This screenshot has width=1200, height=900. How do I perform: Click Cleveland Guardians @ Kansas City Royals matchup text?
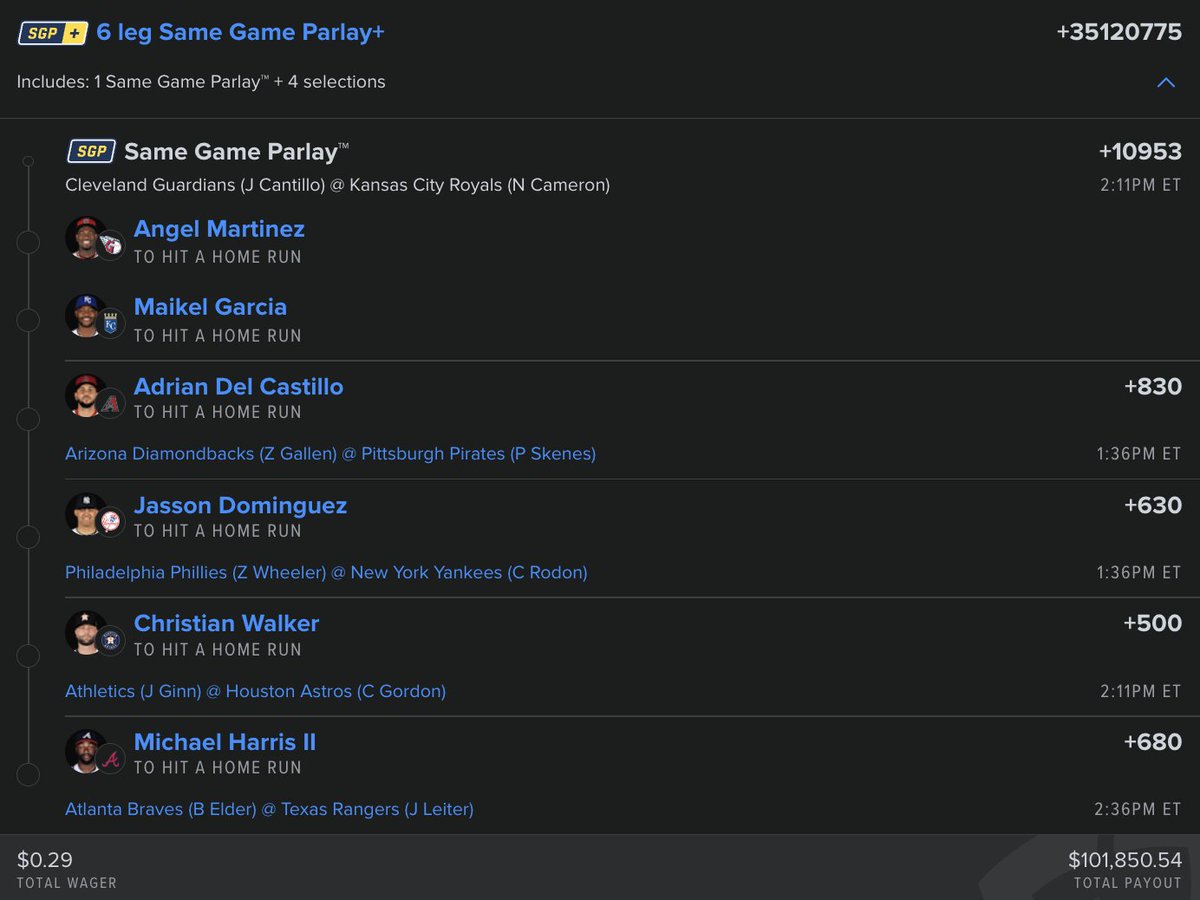[337, 185]
